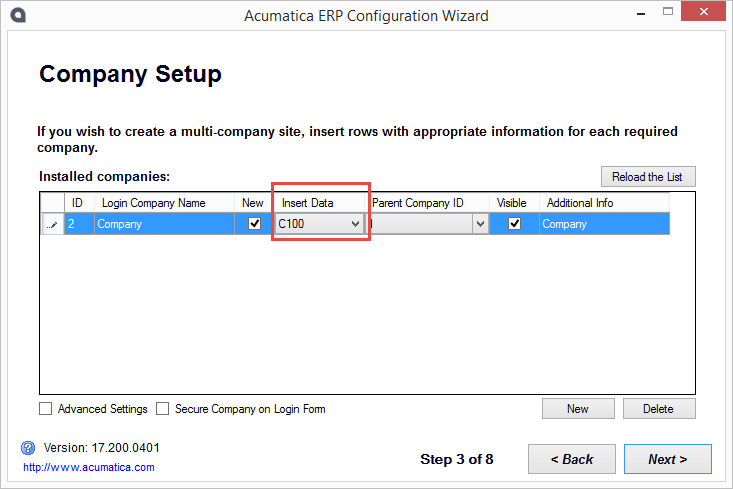Click the 'Version: 17.200.0401' text
Screen dimensions: 733x489
[101, 448]
